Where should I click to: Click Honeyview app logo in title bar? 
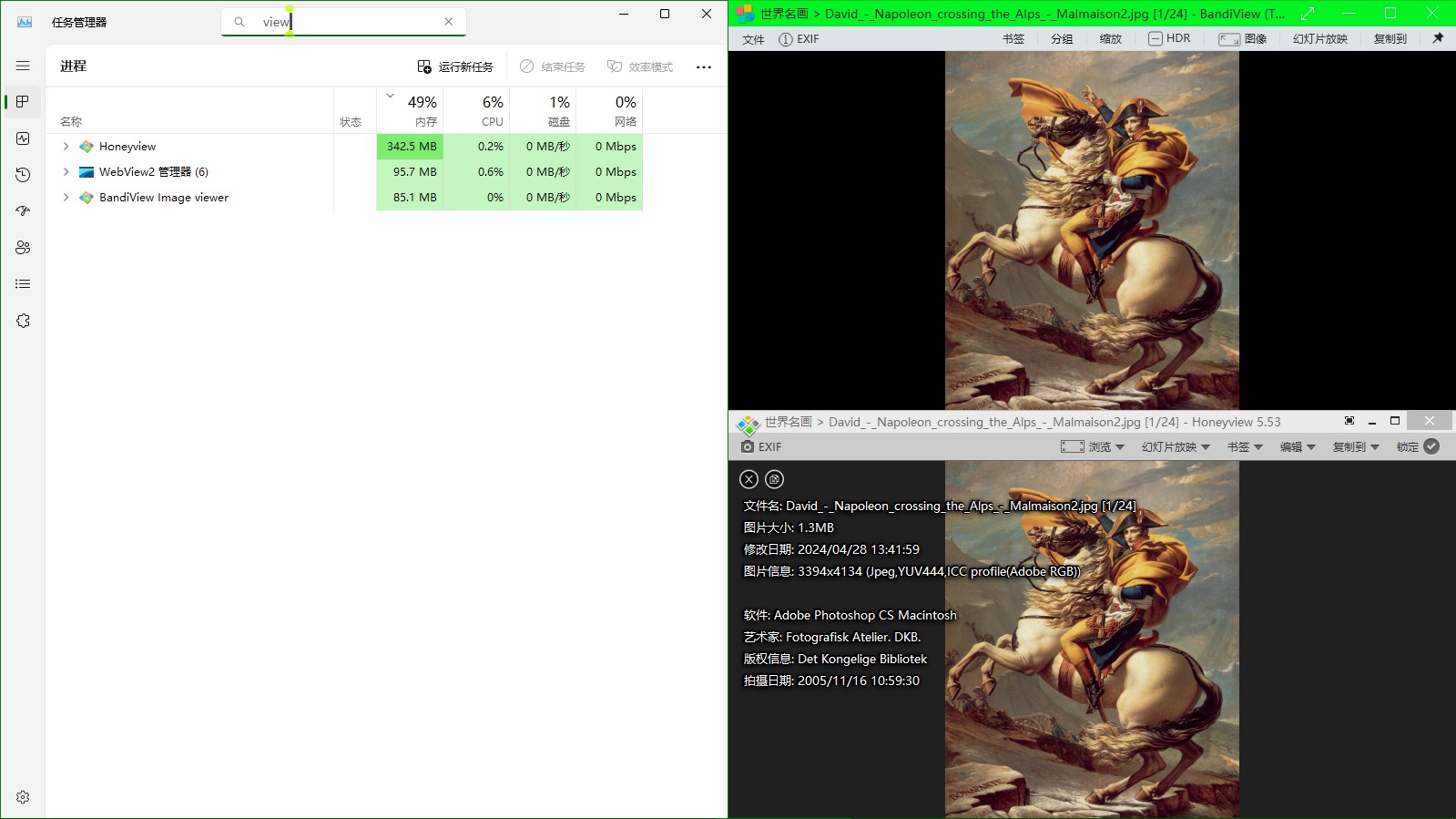pyautogui.click(x=748, y=424)
